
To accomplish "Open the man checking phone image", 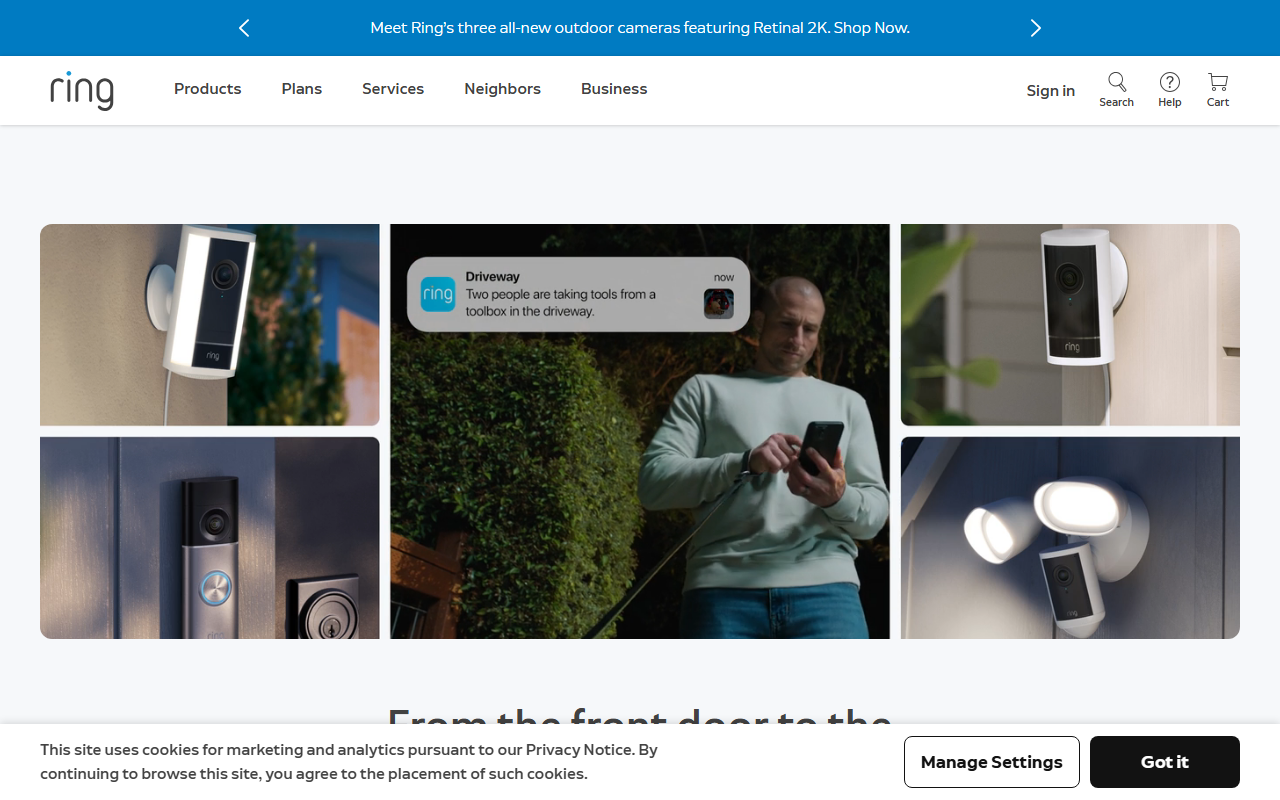I will tap(640, 431).
